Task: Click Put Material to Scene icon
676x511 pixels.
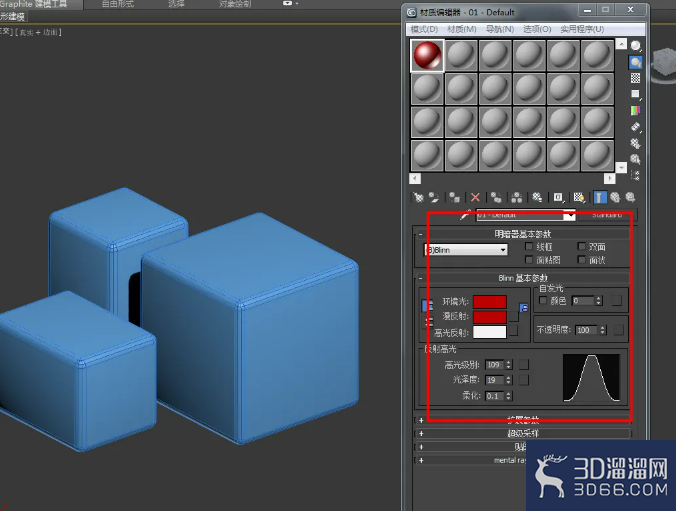Action: tap(434, 198)
